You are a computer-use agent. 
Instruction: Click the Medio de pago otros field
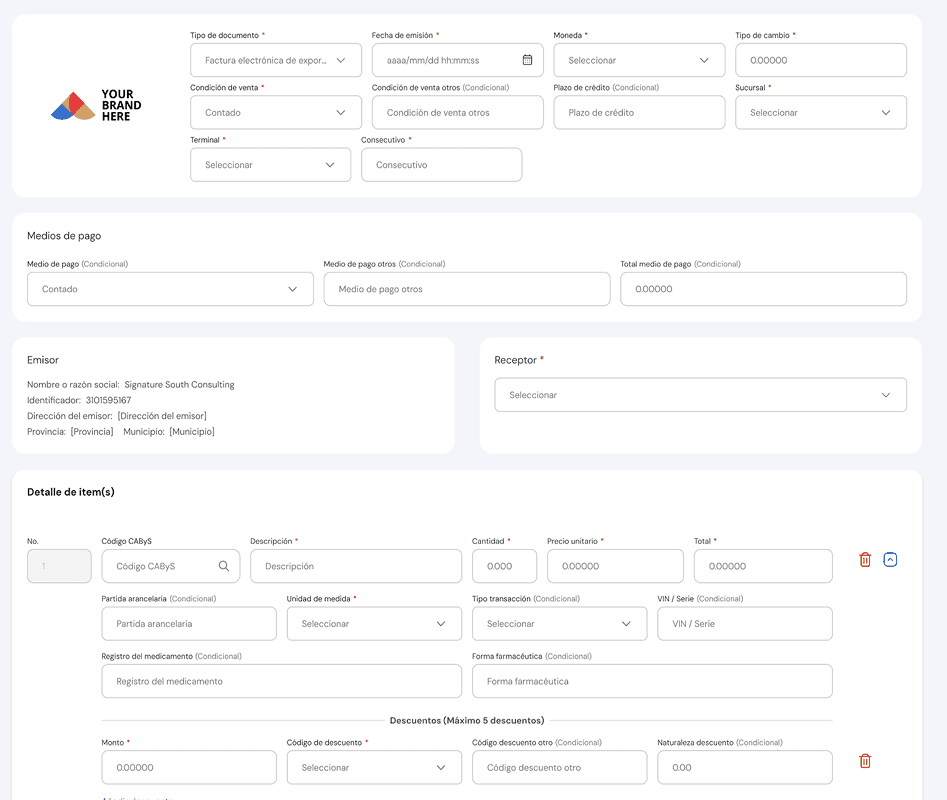tap(467, 289)
